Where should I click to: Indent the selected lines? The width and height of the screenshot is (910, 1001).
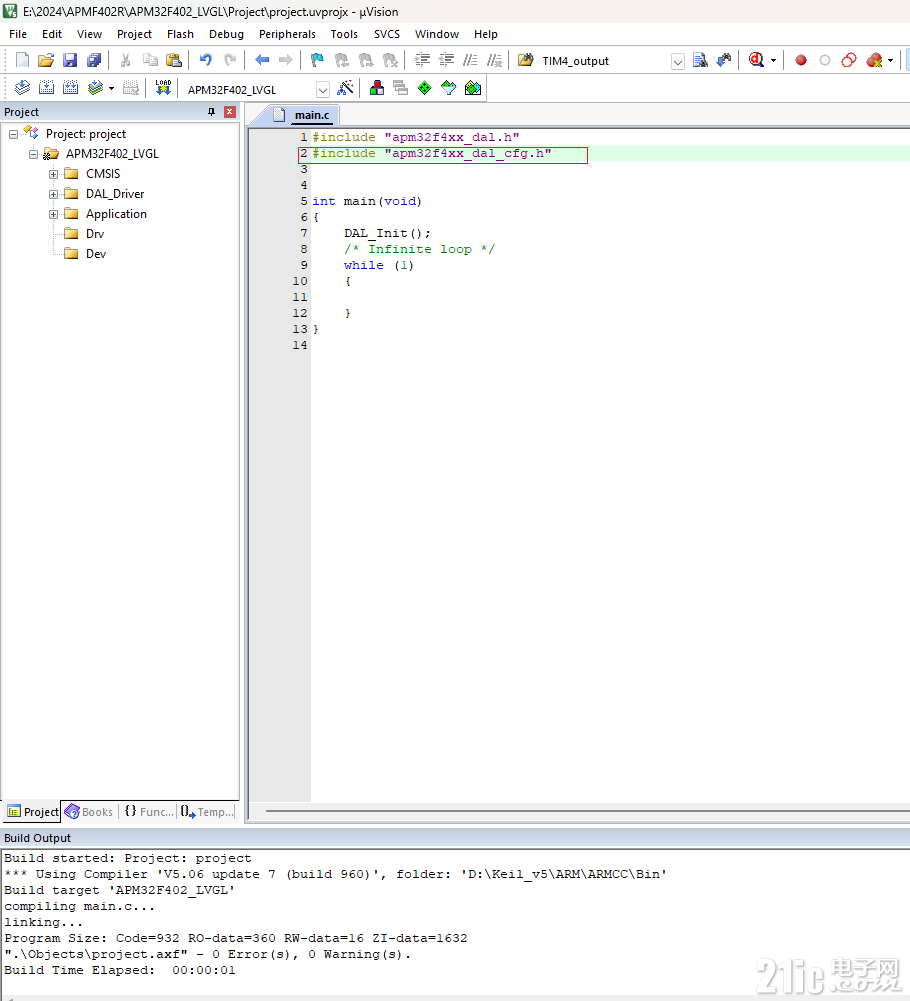422,60
